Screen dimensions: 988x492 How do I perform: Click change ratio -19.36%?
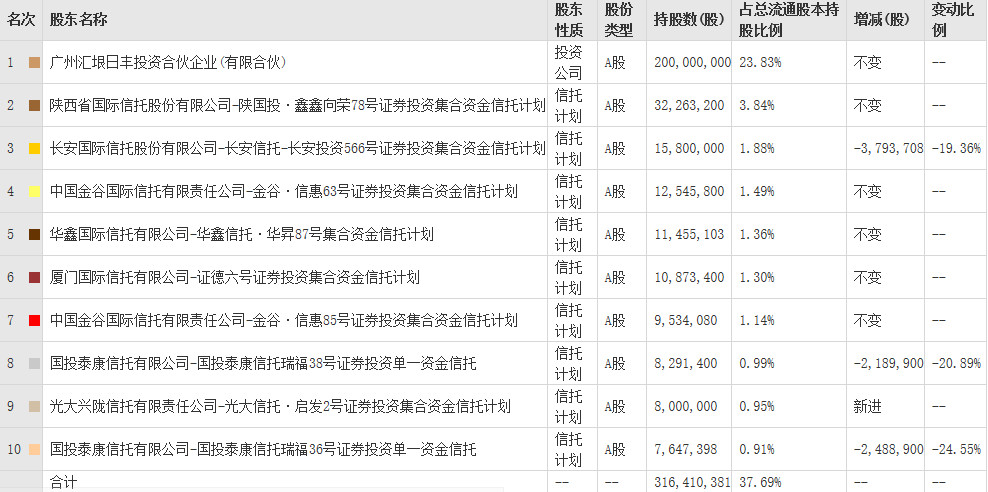[956, 149]
